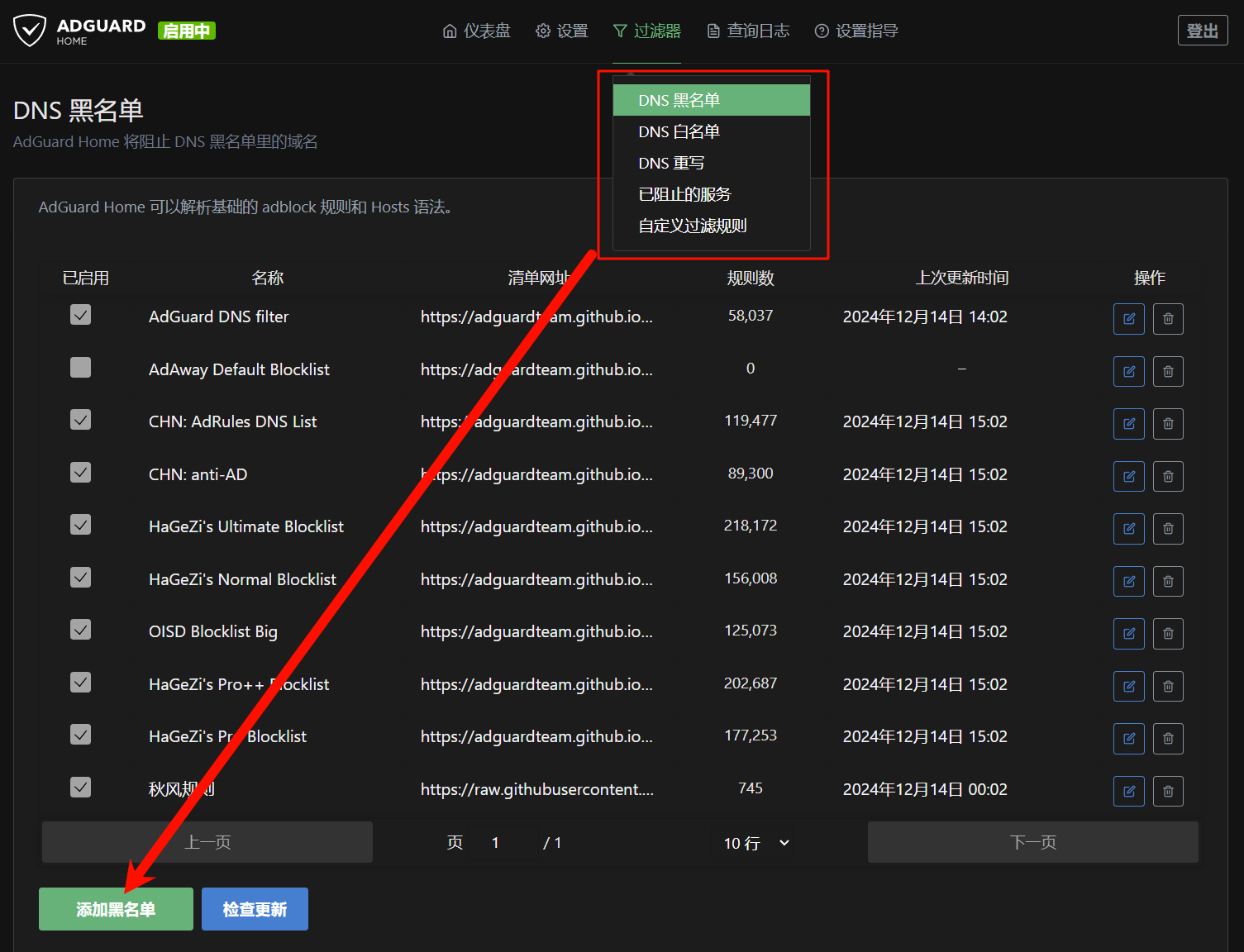The image size is (1244, 952).
Task: Edit the AdGuard DNS filter entry
Action: tap(1128, 319)
